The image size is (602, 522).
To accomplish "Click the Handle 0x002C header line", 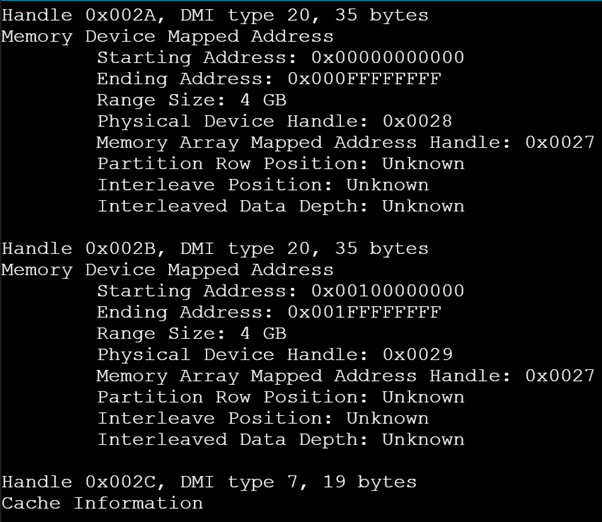I will (208, 482).
